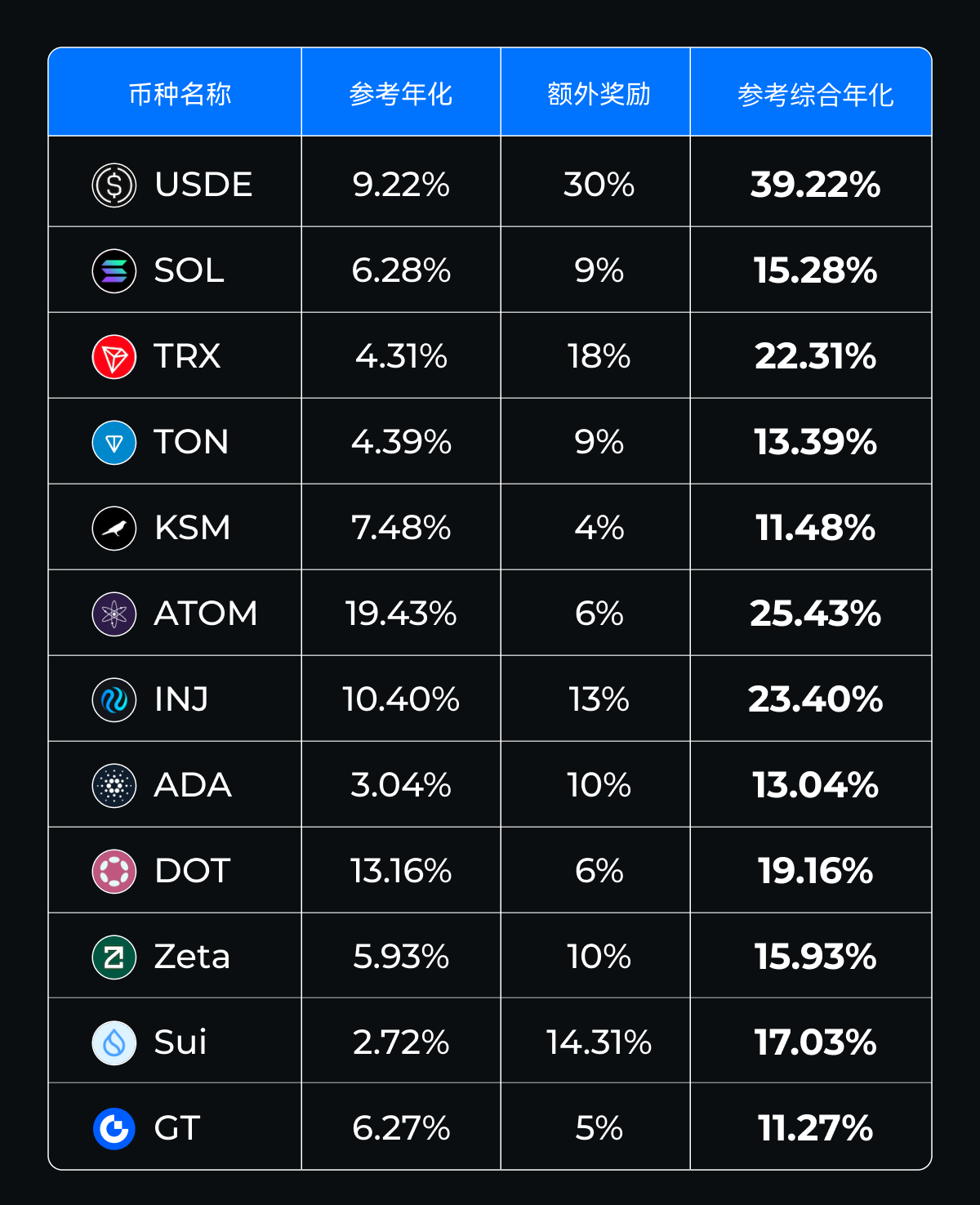Image resolution: width=980 pixels, height=1205 pixels.
Task: Click the 参考综合年化 column header
Action: (x=815, y=94)
